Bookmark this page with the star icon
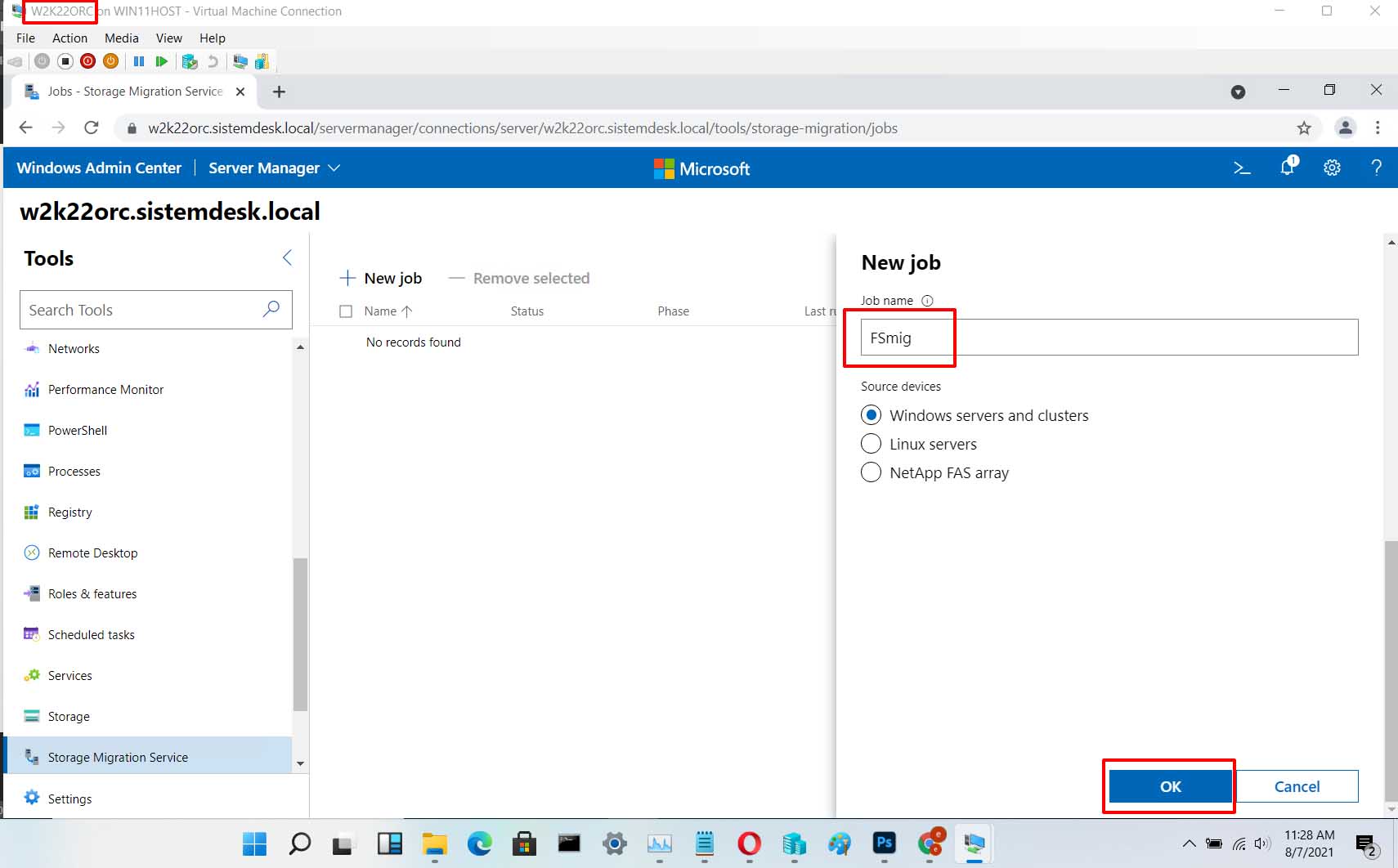 1304,128
